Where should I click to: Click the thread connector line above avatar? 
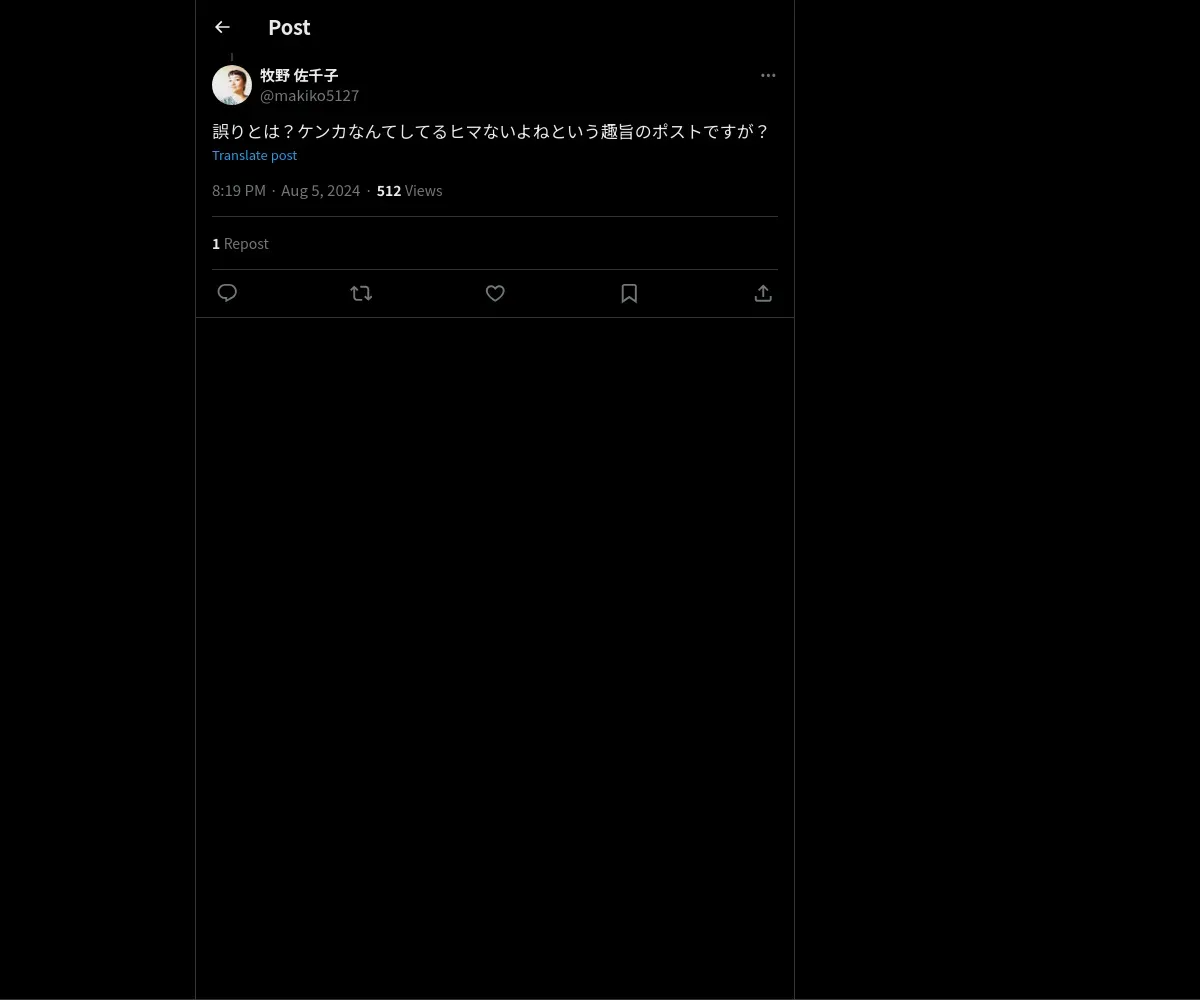pos(232,57)
